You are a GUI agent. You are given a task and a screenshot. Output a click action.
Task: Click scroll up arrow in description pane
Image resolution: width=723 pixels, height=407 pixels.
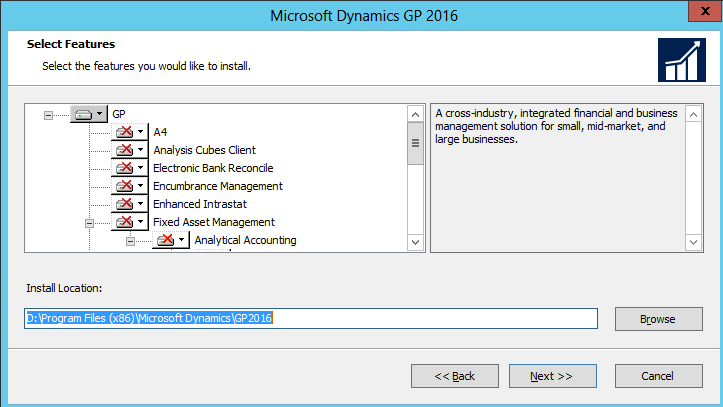tap(693, 114)
